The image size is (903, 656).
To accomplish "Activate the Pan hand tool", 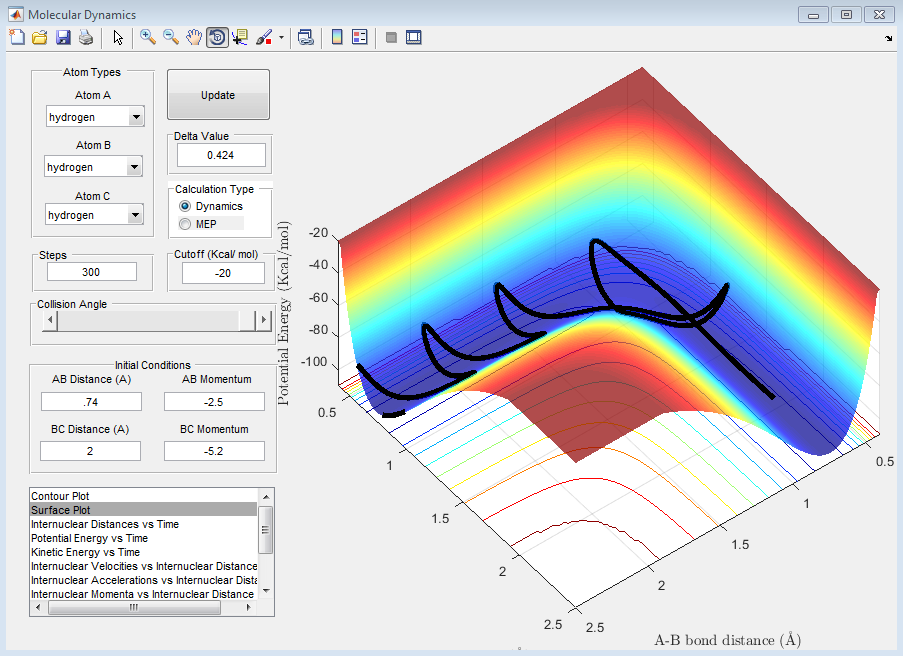I will 193,37.
